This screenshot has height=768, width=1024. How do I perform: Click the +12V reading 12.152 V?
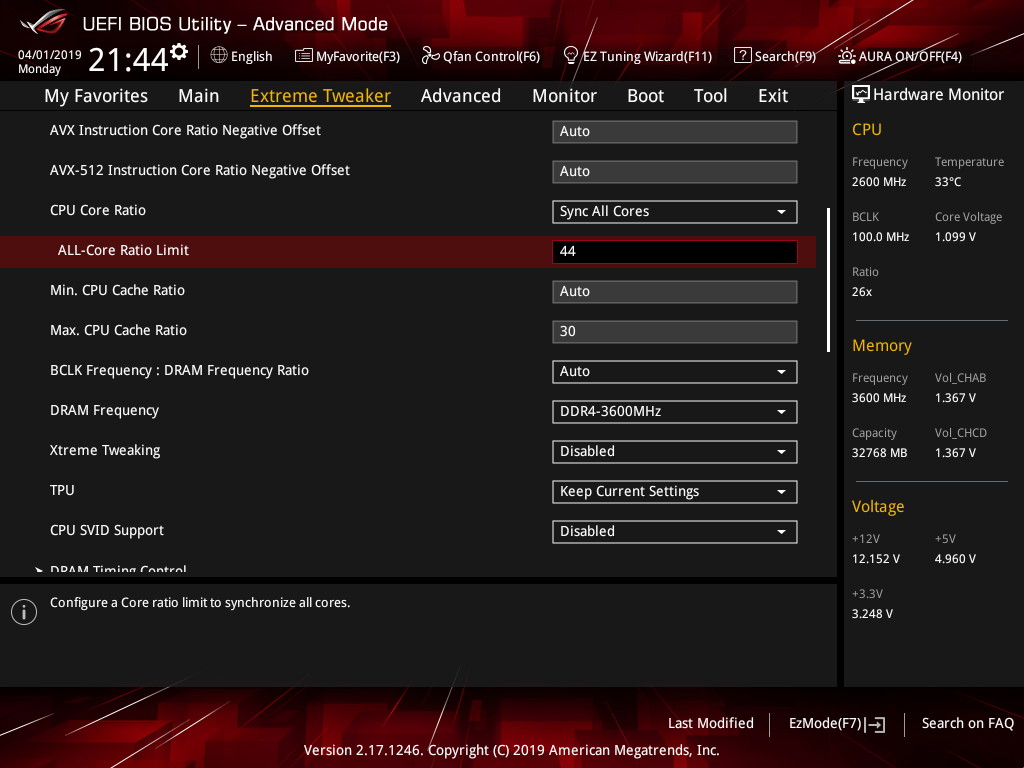coord(876,558)
